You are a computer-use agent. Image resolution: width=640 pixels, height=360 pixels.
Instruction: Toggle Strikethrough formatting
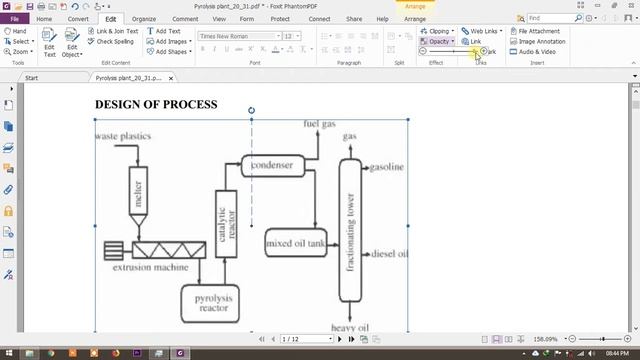tap(239, 49)
